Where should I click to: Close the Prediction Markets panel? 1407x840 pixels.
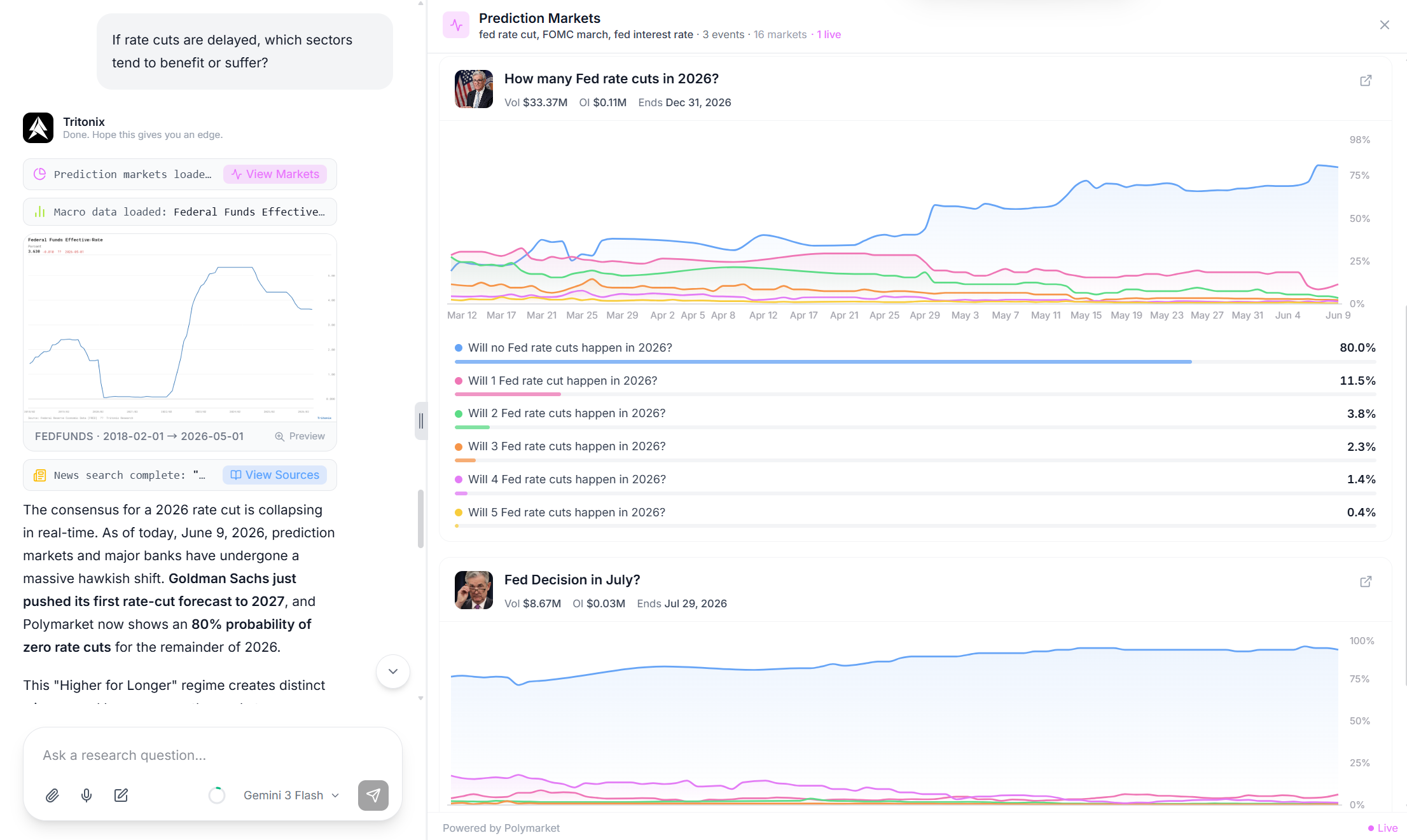[1385, 25]
